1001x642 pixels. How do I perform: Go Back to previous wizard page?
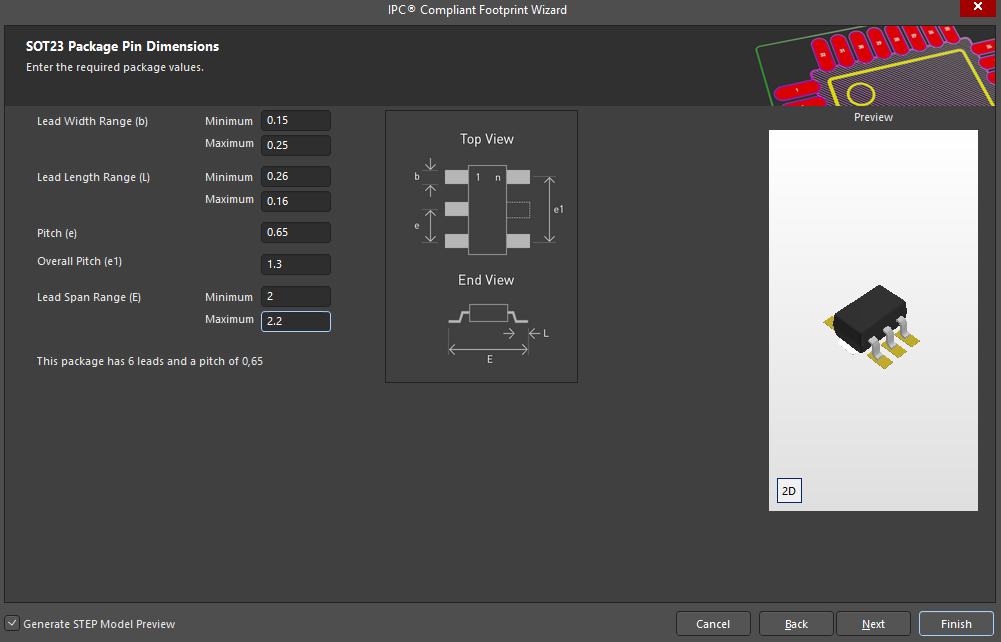click(796, 624)
